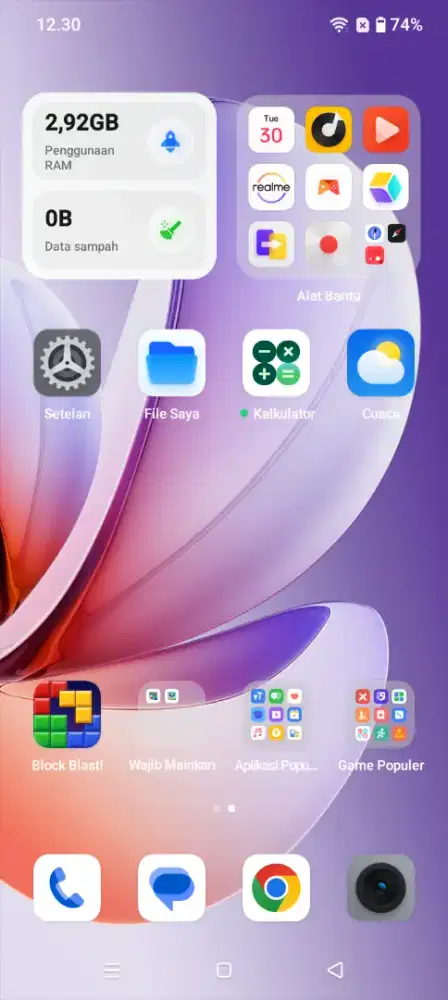Open the Aplikasi Populer folder
The width and height of the screenshot is (448, 1000).
pos(276,714)
